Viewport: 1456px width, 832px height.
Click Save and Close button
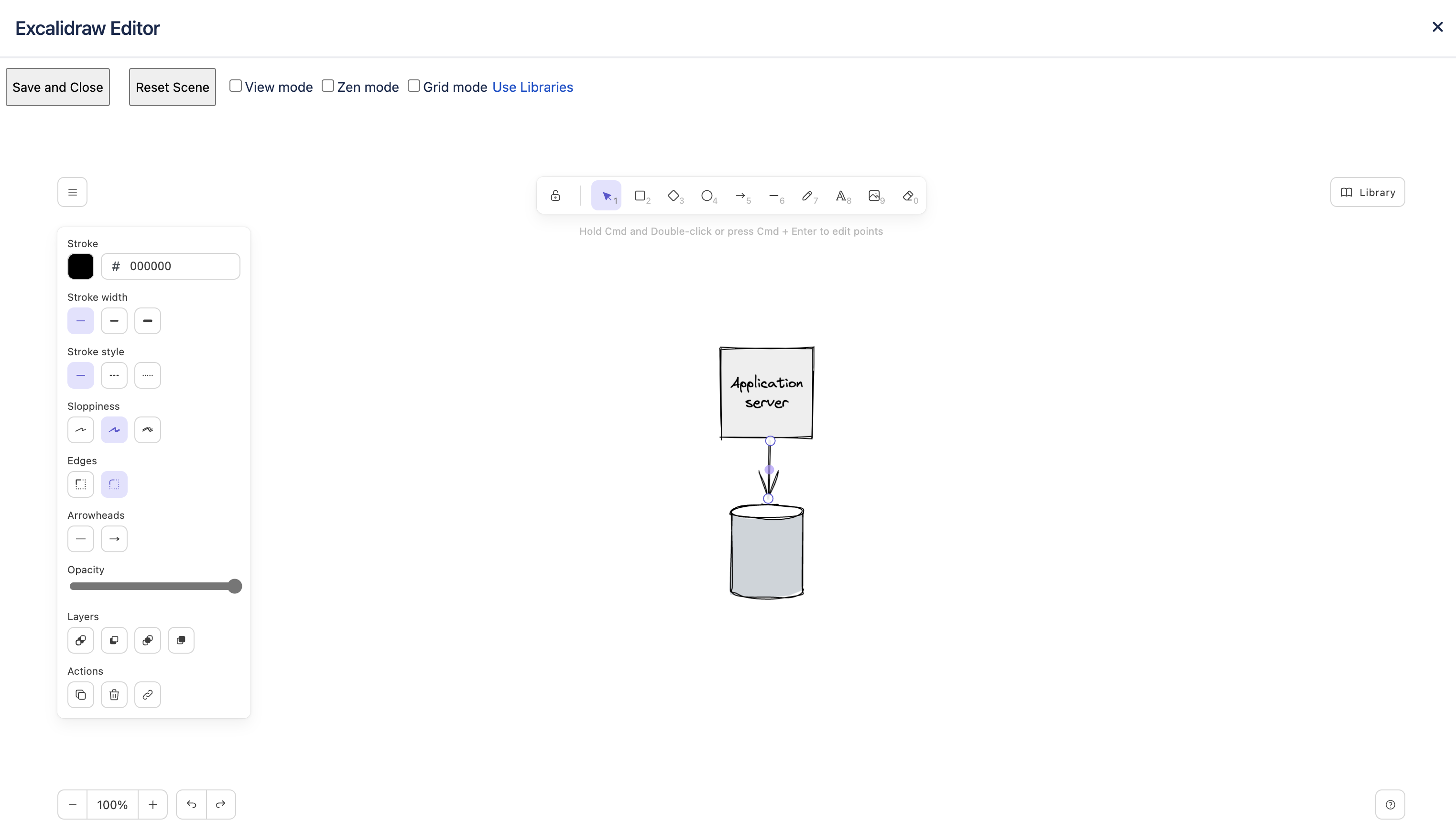(x=58, y=88)
